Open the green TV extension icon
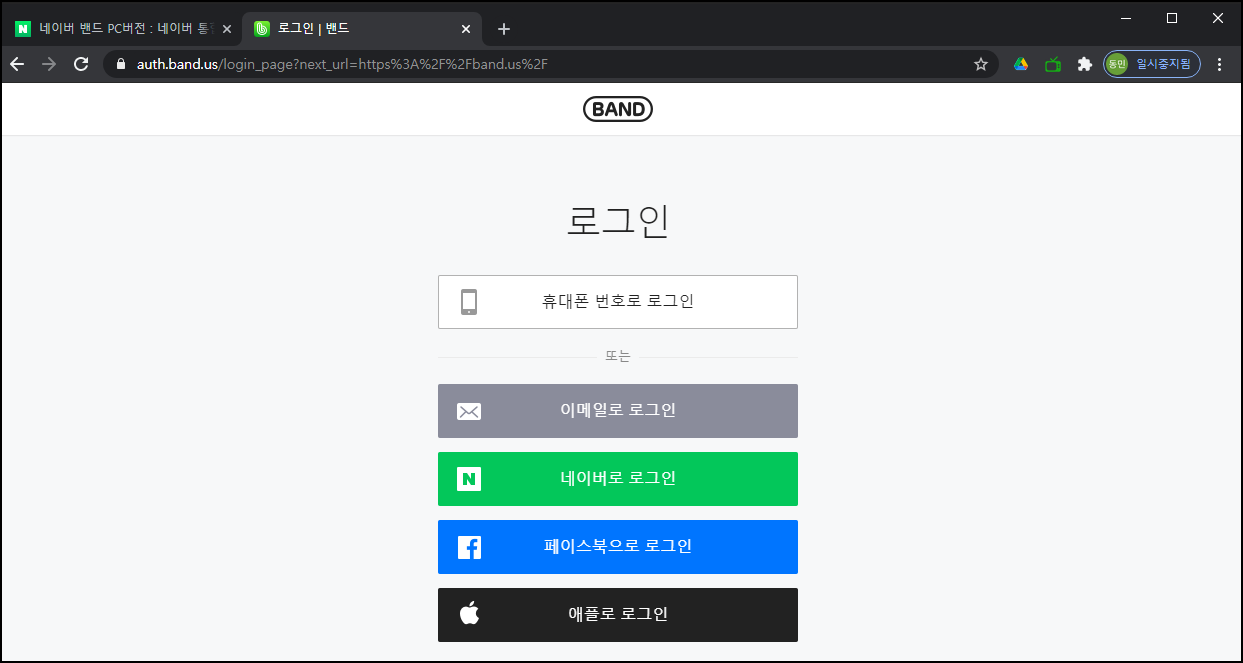Viewport: 1243px width, 663px height. click(1053, 64)
